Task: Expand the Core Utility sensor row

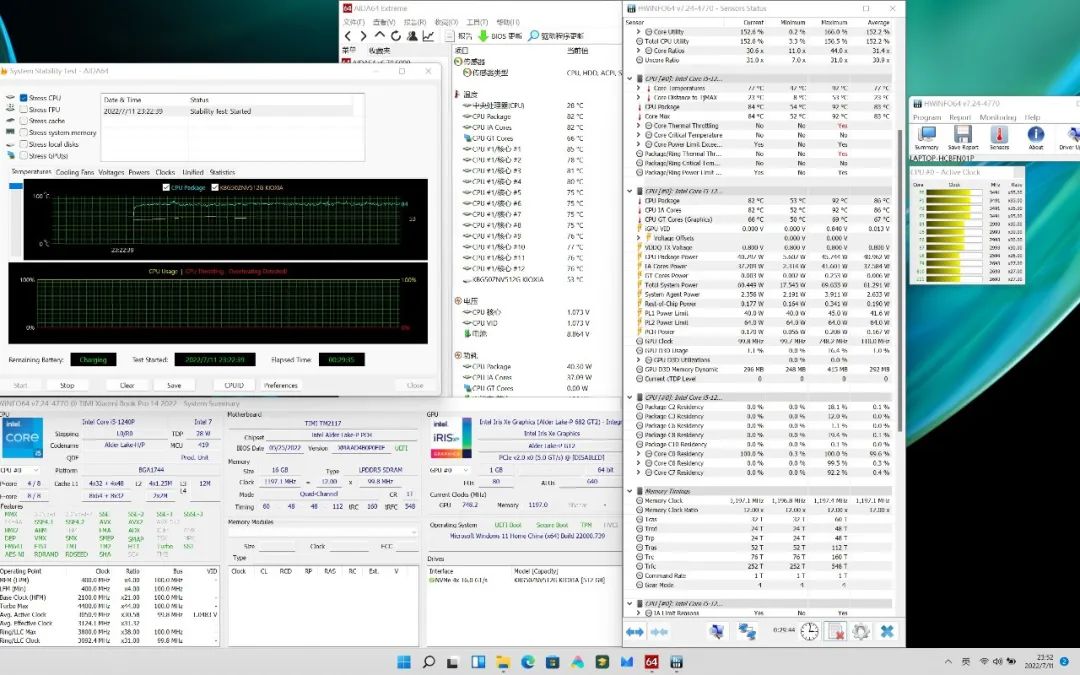Action: click(x=639, y=32)
